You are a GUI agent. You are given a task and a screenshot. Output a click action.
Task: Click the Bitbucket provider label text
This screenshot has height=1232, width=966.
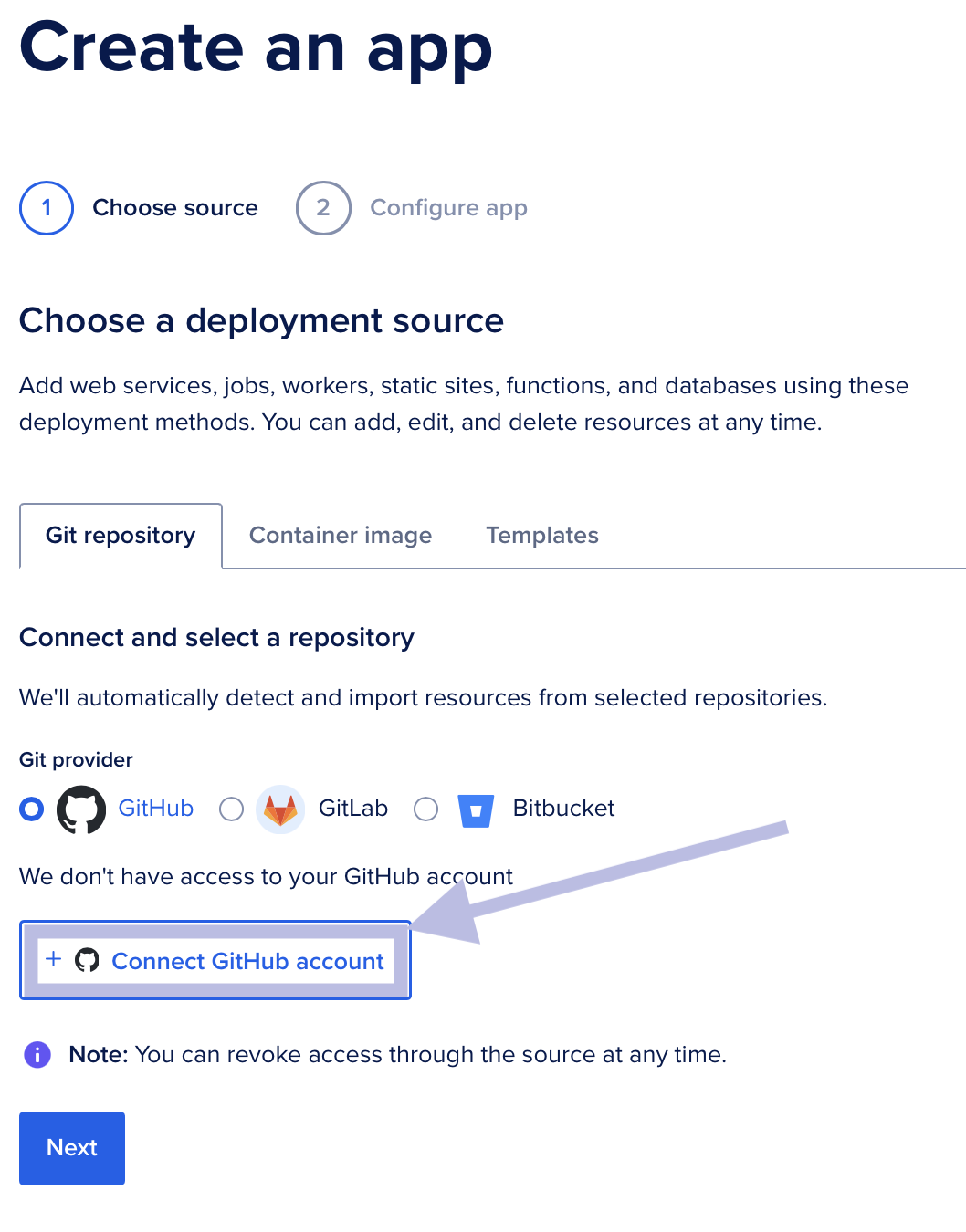563,809
